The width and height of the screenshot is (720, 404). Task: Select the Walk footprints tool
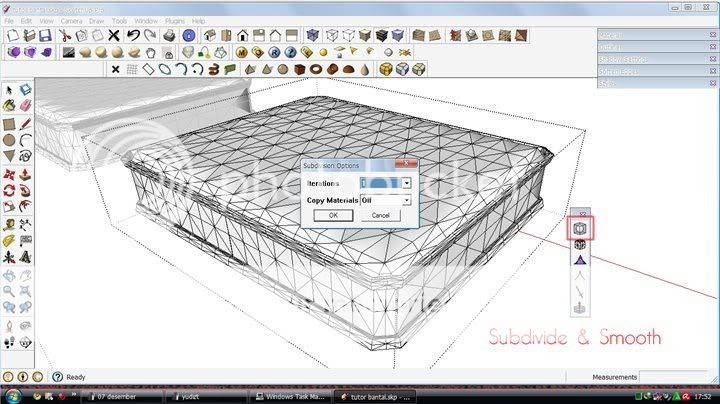(9, 342)
